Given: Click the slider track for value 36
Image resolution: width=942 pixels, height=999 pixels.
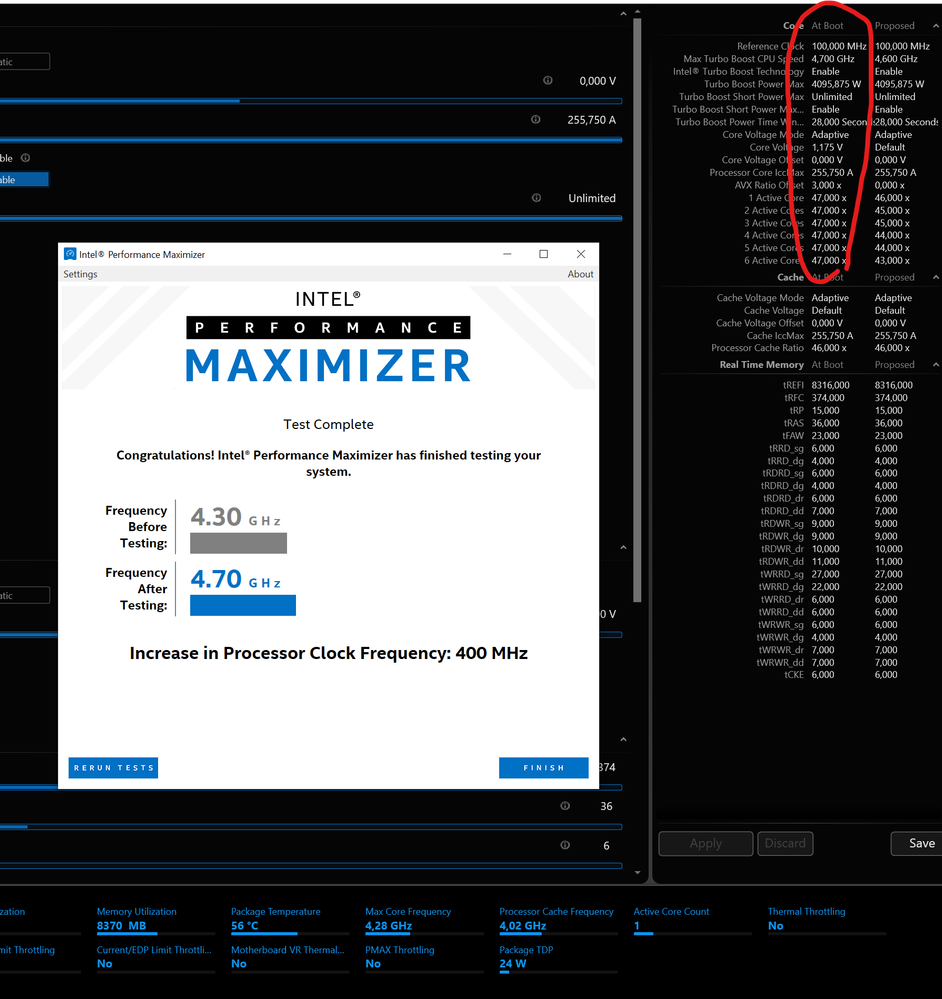Looking at the screenshot, I should (x=311, y=826).
